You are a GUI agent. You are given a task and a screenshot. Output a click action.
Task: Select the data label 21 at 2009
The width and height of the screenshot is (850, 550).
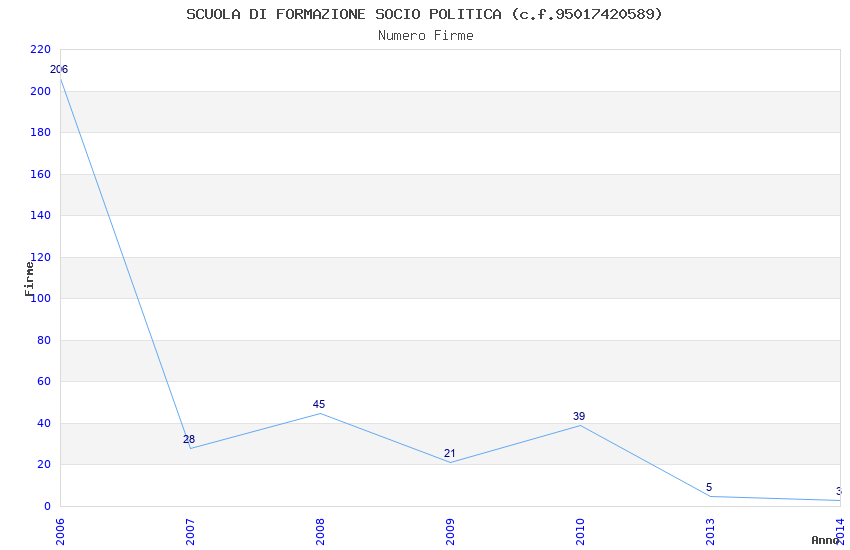click(x=449, y=453)
